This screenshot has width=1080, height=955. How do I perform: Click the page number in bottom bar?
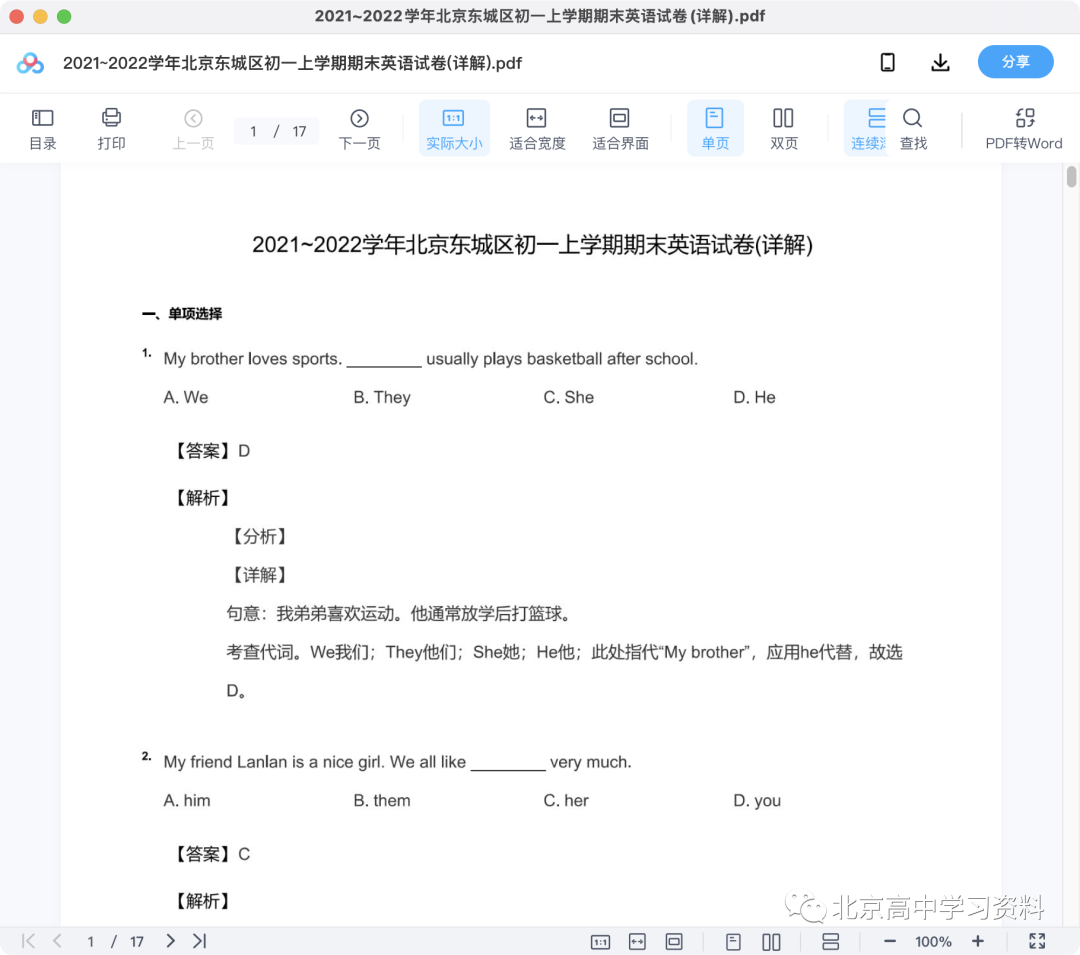[x=90, y=941]
